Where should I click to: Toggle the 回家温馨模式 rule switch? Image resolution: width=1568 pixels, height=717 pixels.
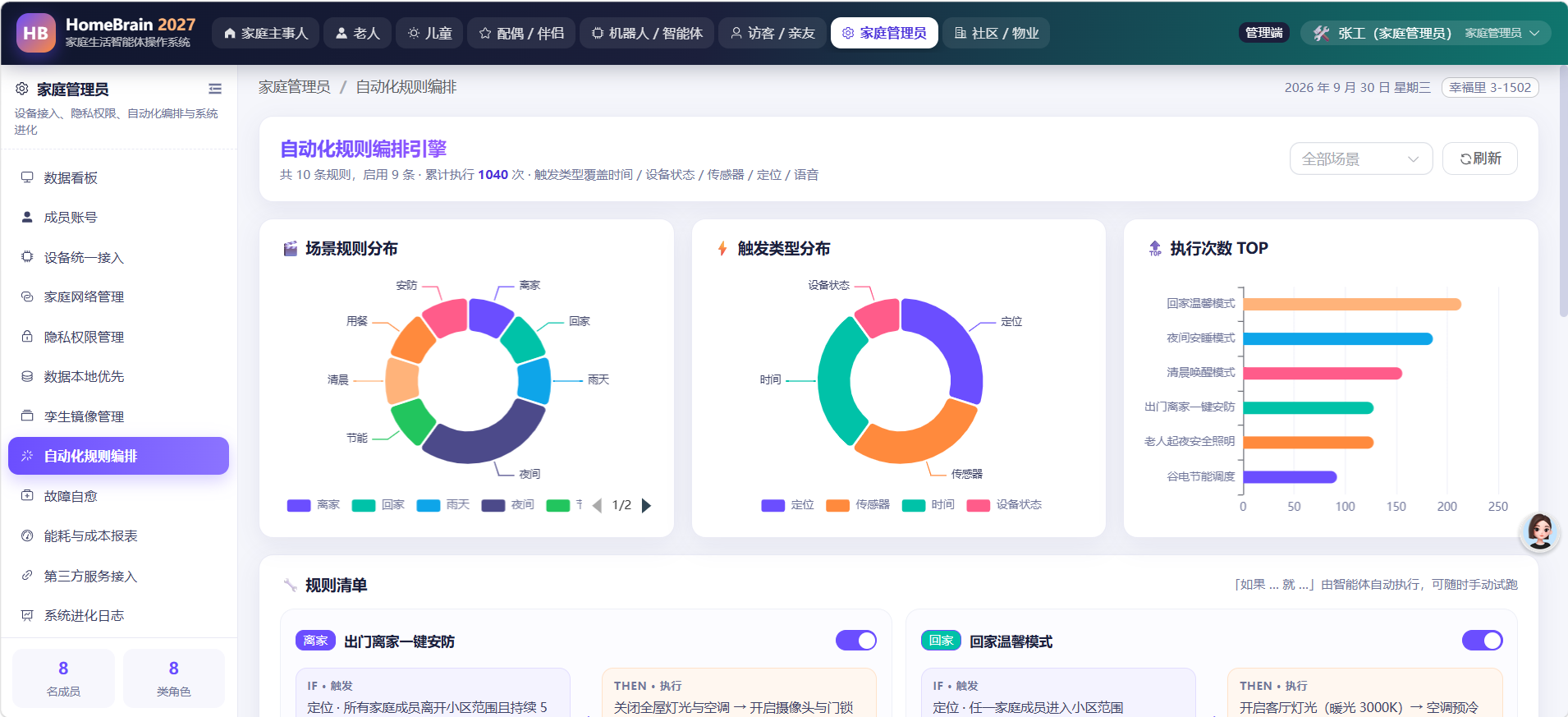coord(1482,641)
